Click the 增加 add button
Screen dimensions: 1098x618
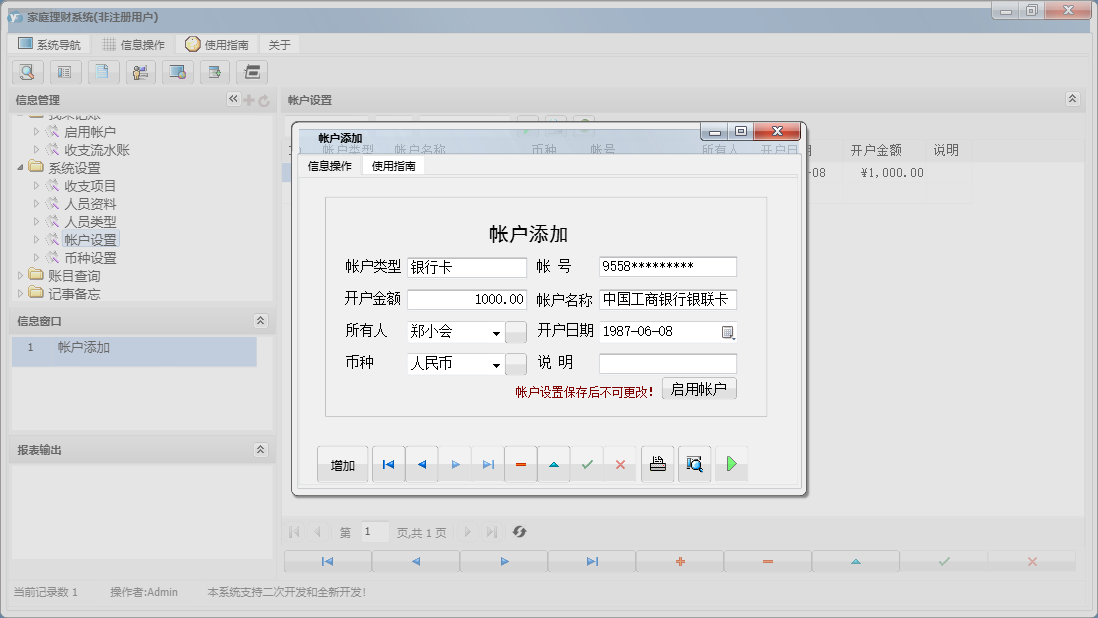pyautogui.click(x=342, y=463)
